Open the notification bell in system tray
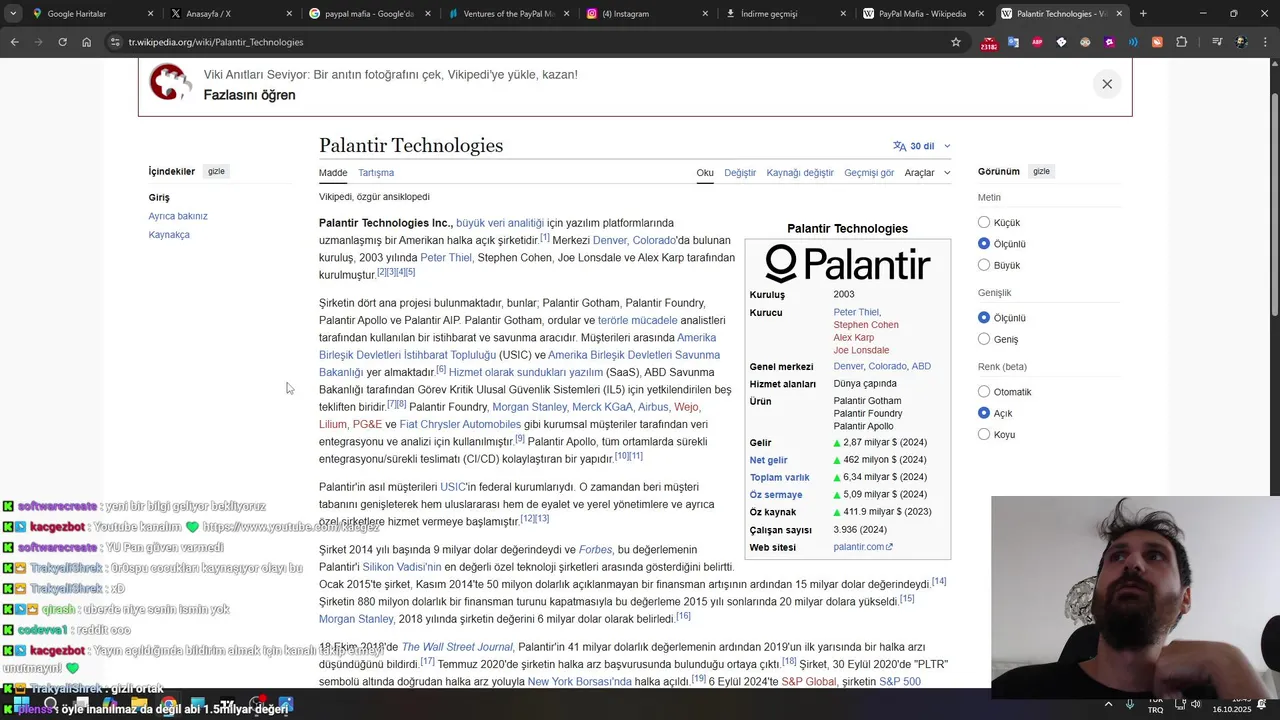This screenshot has height=720, width=1280. (x=1264, y=705)
